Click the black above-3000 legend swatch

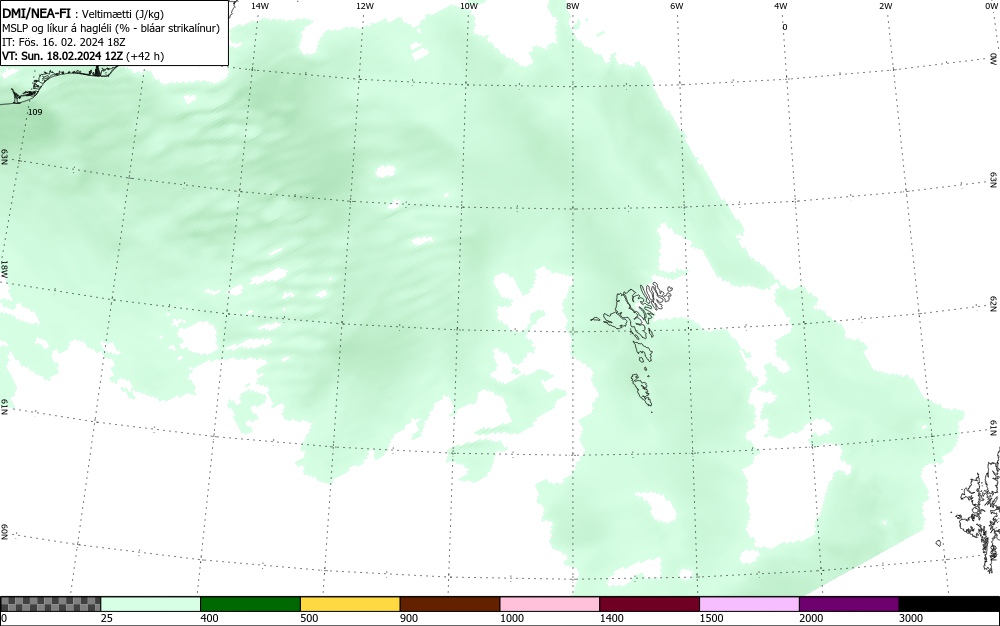pyautogui.click(x=949, y=604)
